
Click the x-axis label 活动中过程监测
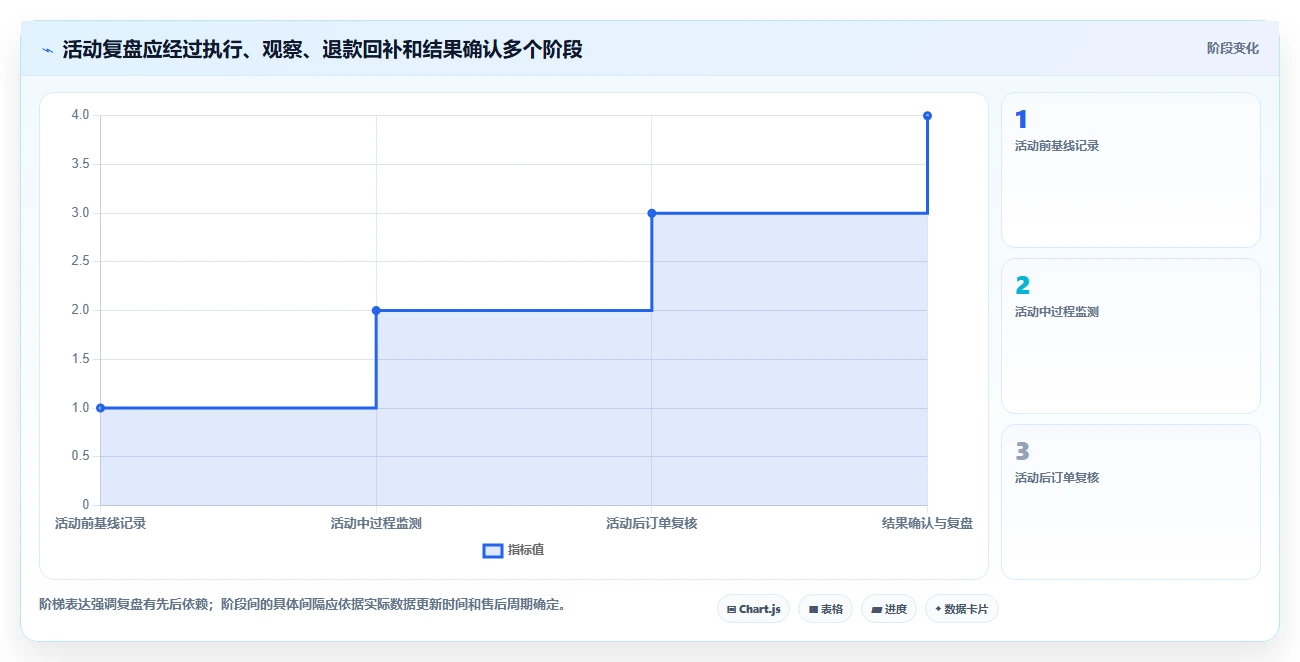(376, 523)
